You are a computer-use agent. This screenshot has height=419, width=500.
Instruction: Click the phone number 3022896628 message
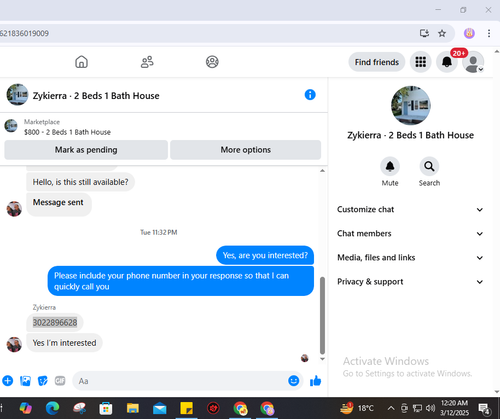55,322
